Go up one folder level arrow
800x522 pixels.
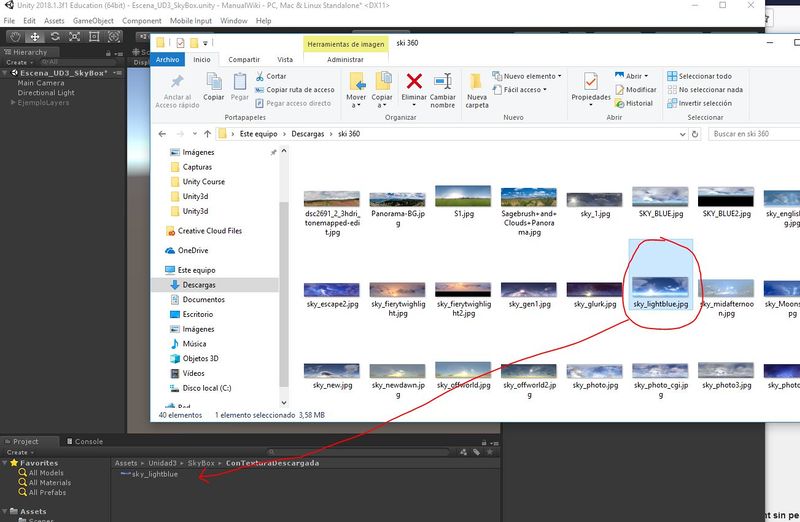tap(207, 134)
